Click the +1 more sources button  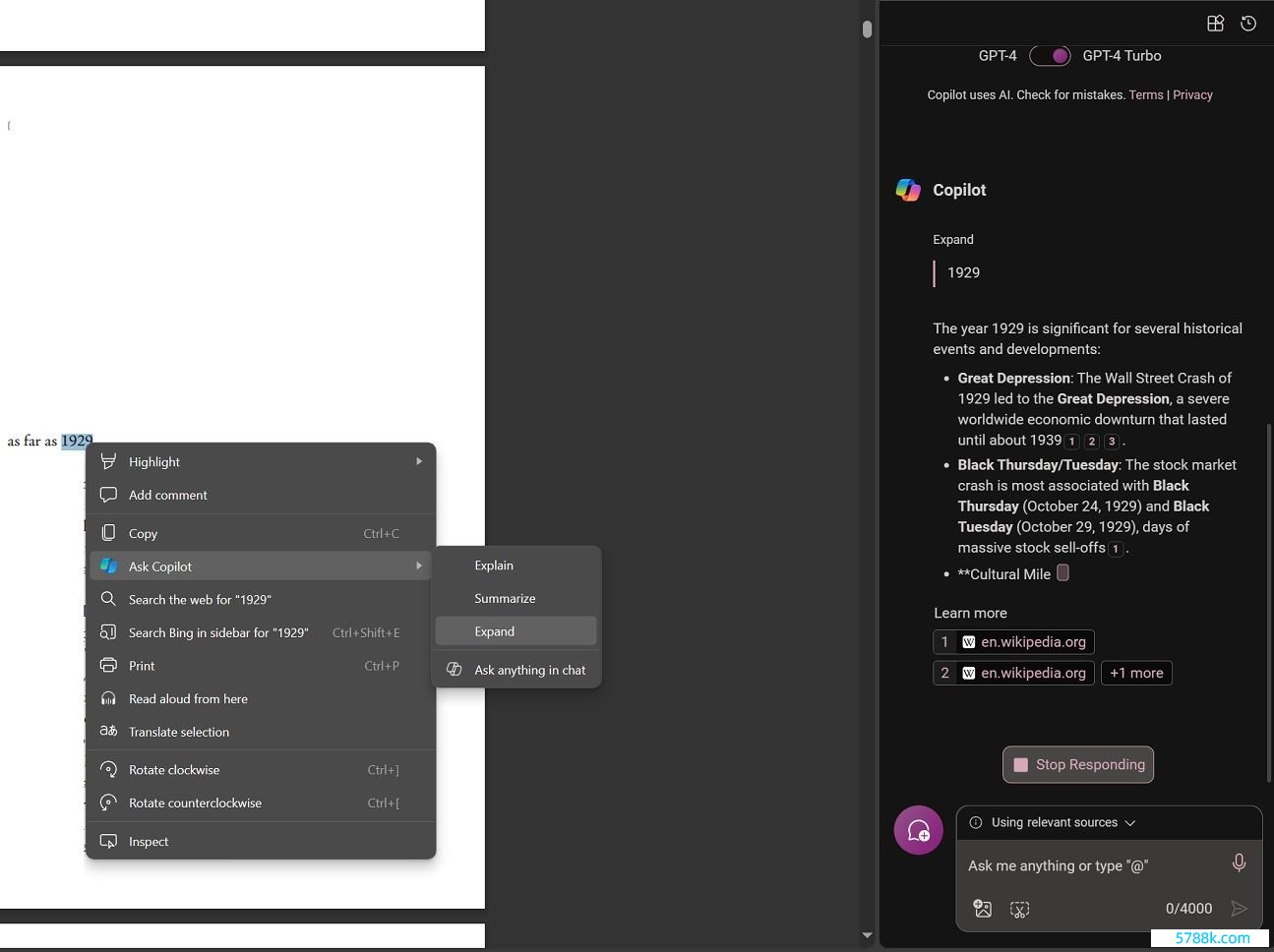tap(1136, 673)
